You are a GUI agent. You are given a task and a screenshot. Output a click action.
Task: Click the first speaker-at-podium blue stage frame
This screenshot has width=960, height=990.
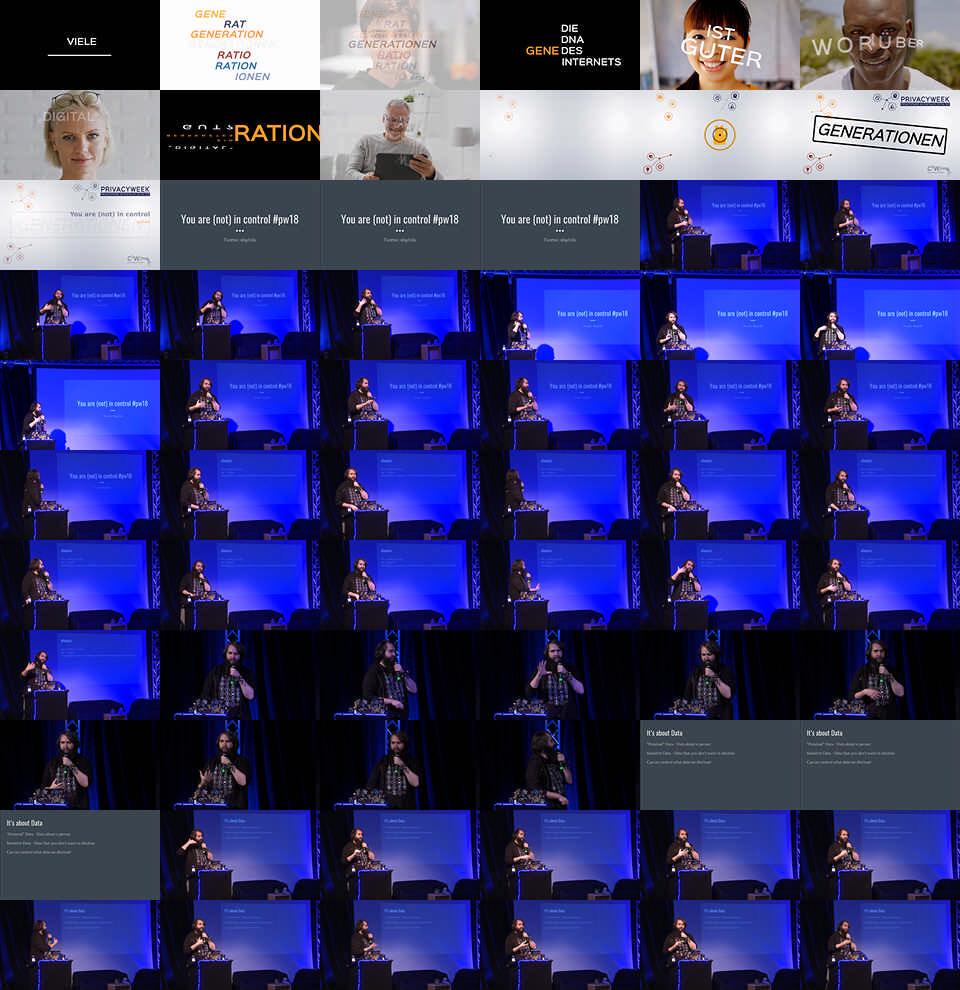point(720,225)
